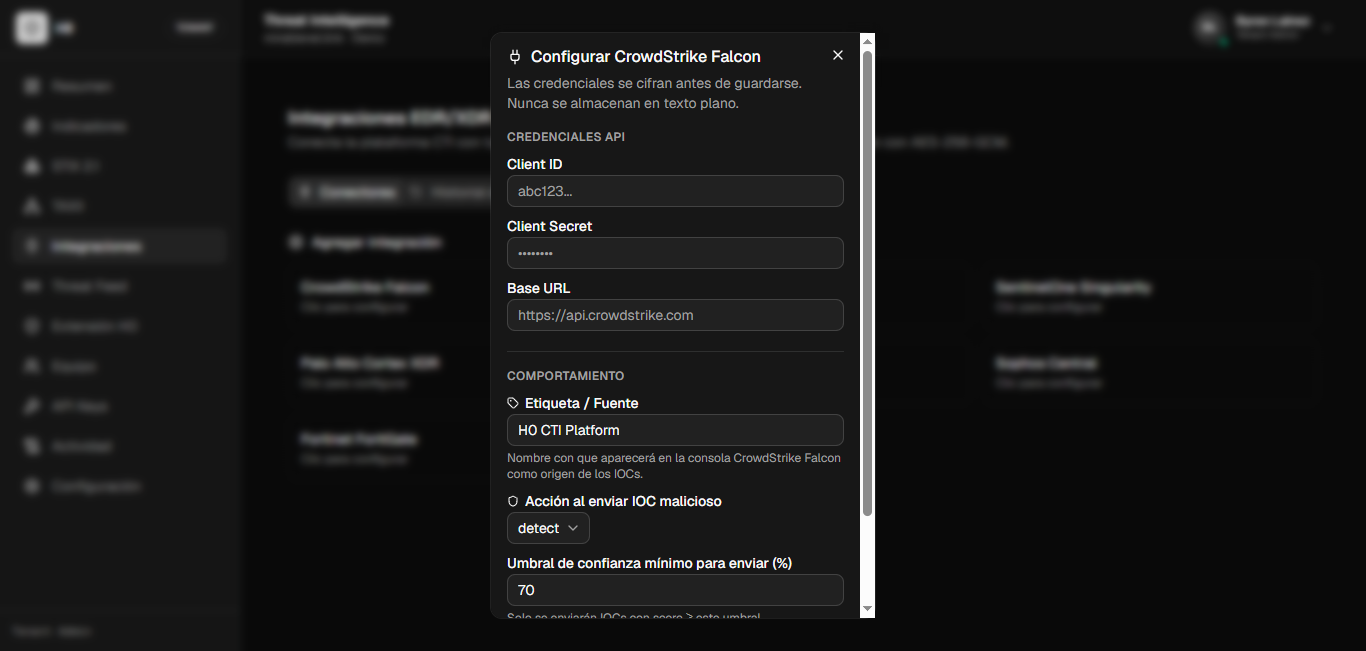1366x651 pixels.
Task: Open Indicadores in the background sidebar
Action: 120,126
